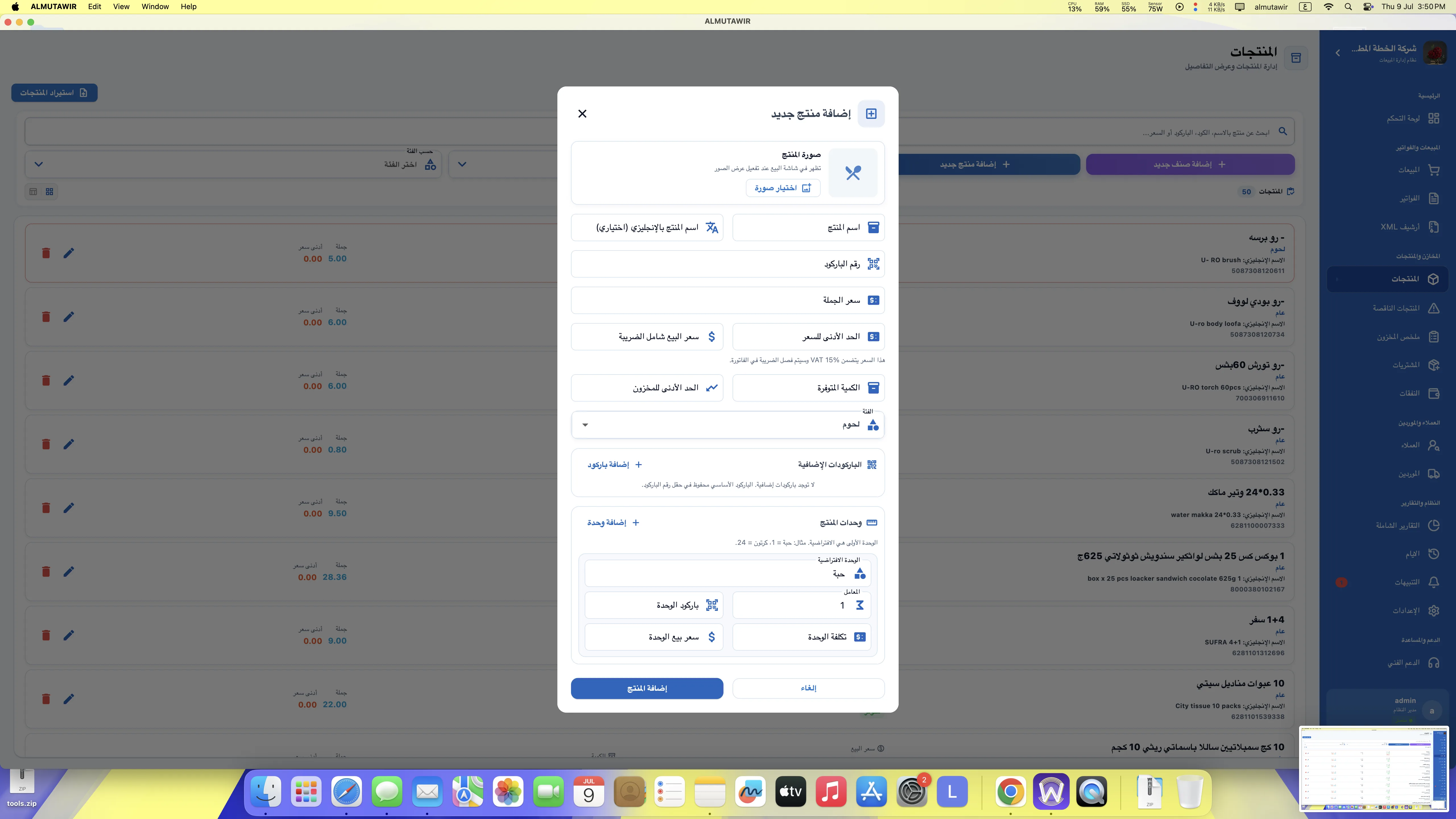Open النفقات in sidebar

1388,393
